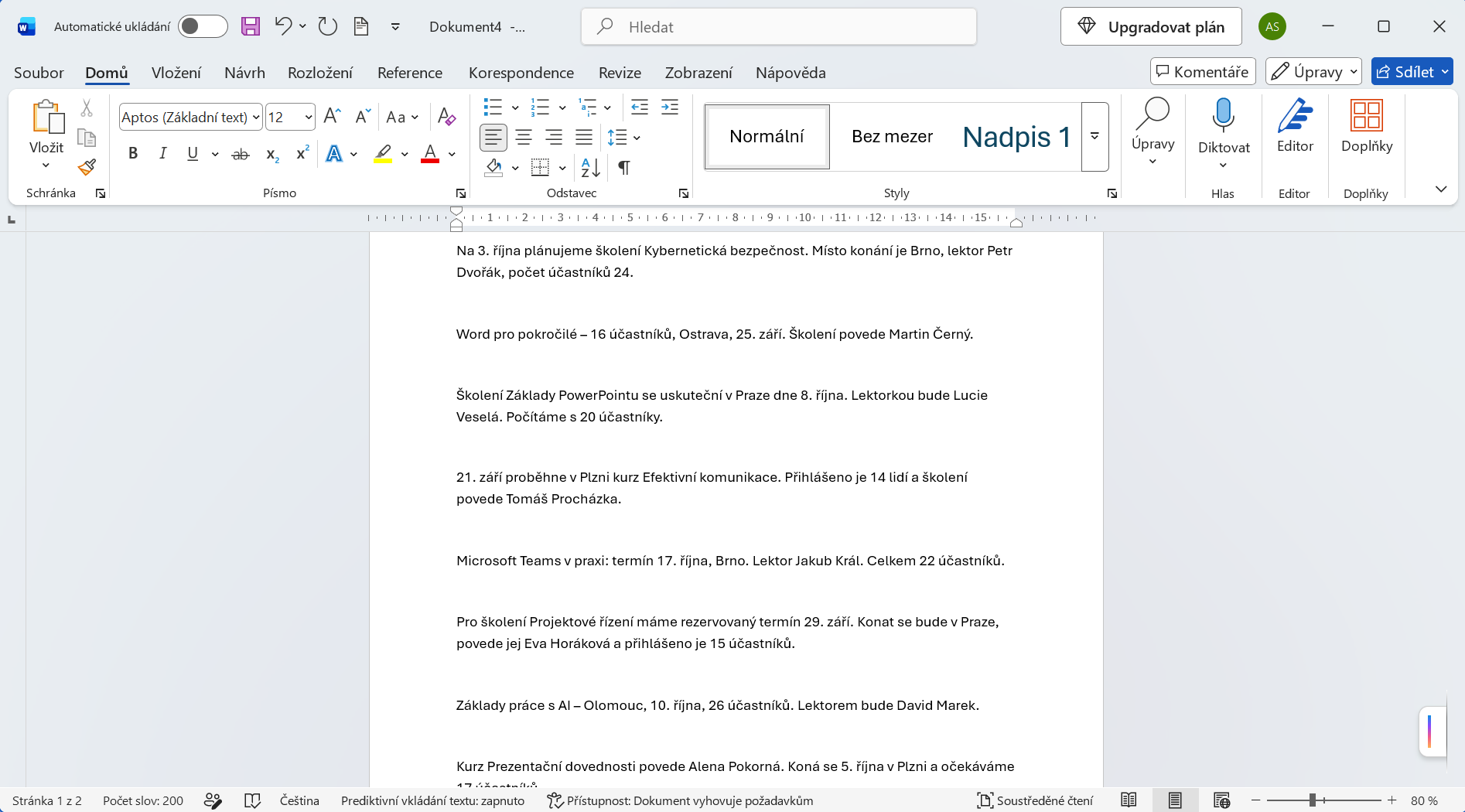Increase font size with the larger A
This screenshot has width=1465, height=812.
332,117
